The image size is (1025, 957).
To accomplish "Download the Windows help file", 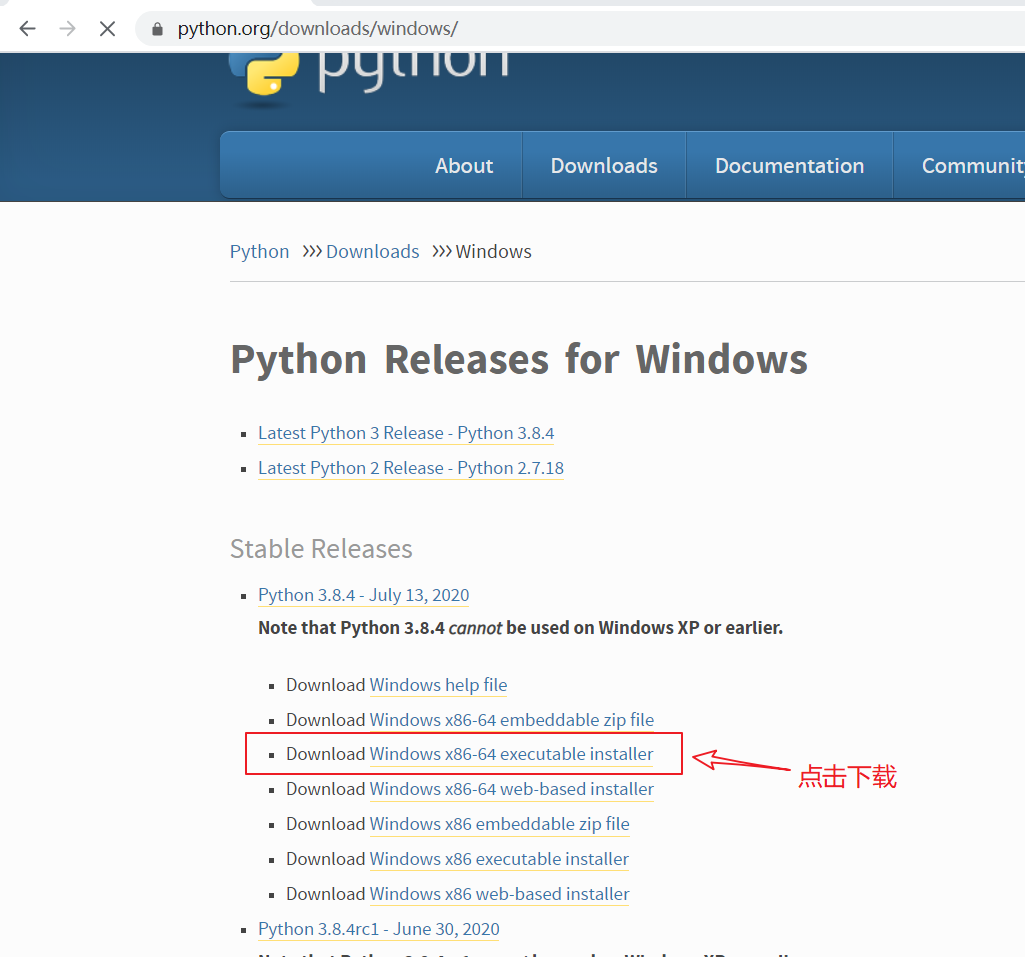I will click(x=438, y=685).
